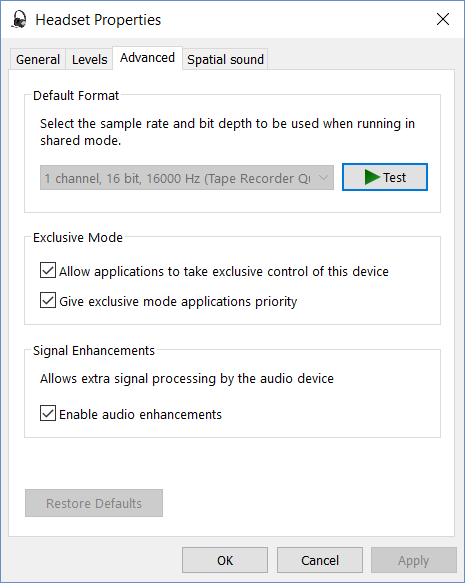Open the default format sample rate dropdown
The image size is (465, 583).
click(187, 178)
